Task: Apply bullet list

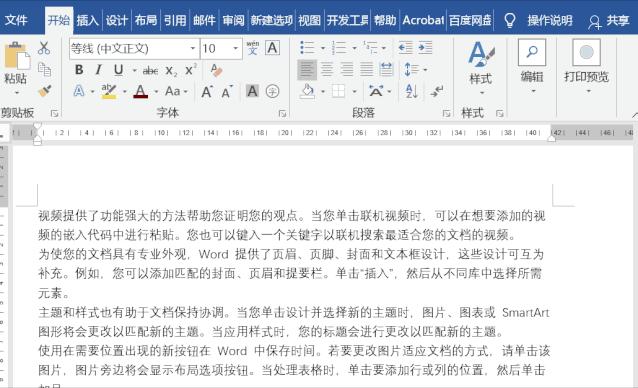Action: pyautogui.click(x=307, y=48)
